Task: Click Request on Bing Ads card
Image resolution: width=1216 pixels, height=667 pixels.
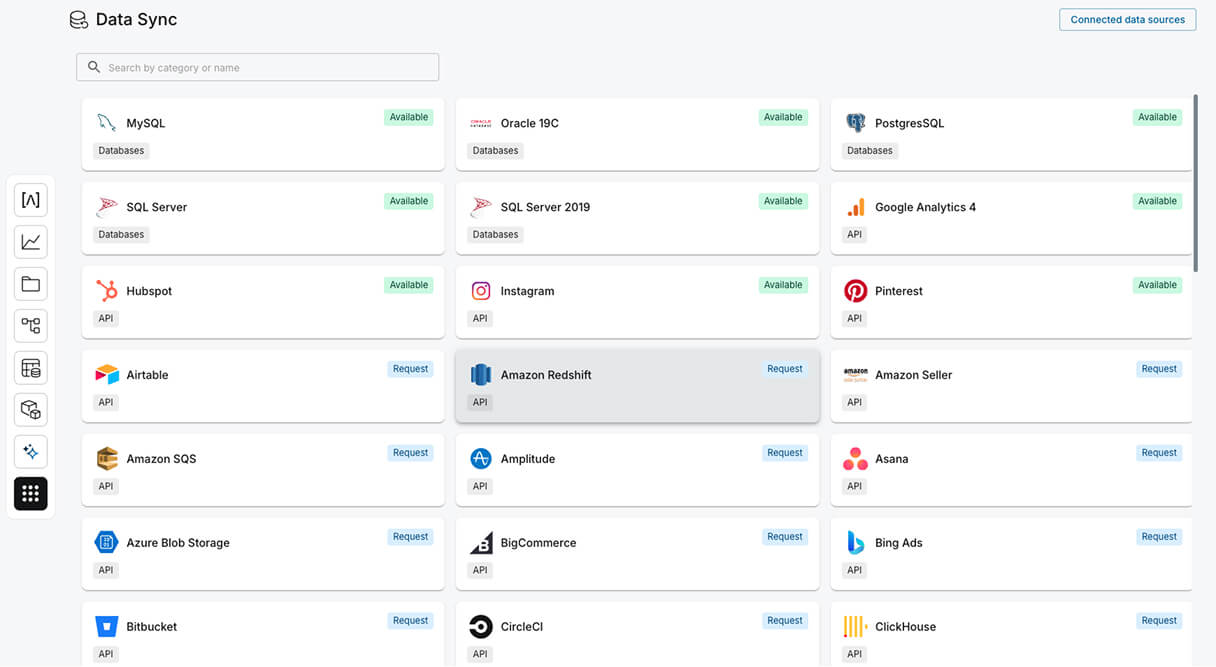Action: [1159, 537]
